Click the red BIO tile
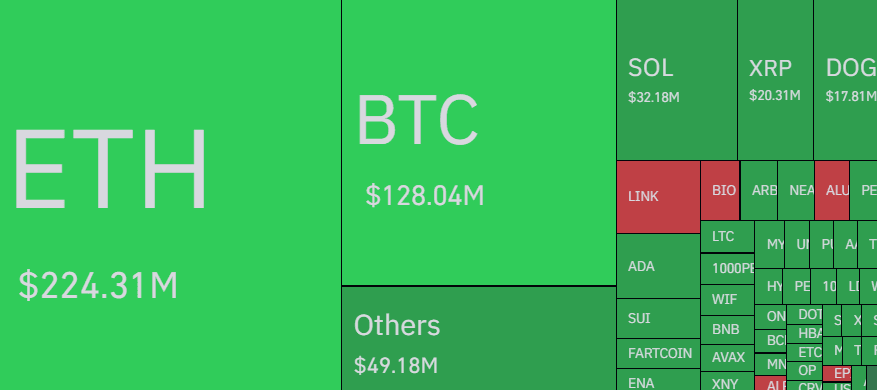Screen dimensions: 877x390 coord(720,190)
